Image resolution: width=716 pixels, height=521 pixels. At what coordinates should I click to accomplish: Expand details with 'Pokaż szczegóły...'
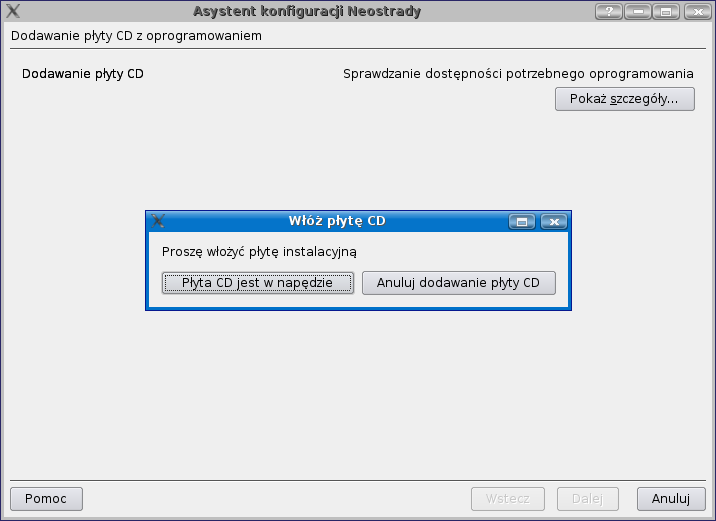[x=624, y=99]
